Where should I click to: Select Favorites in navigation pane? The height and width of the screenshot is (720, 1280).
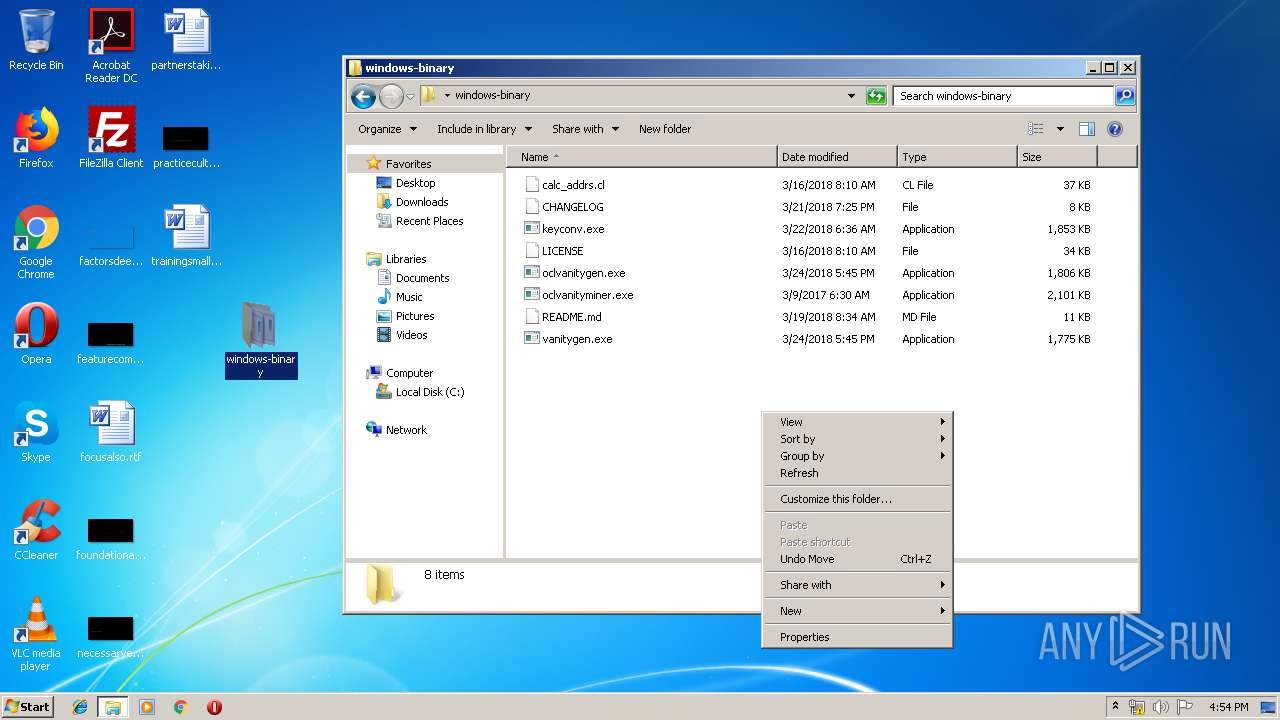(409, 164)
